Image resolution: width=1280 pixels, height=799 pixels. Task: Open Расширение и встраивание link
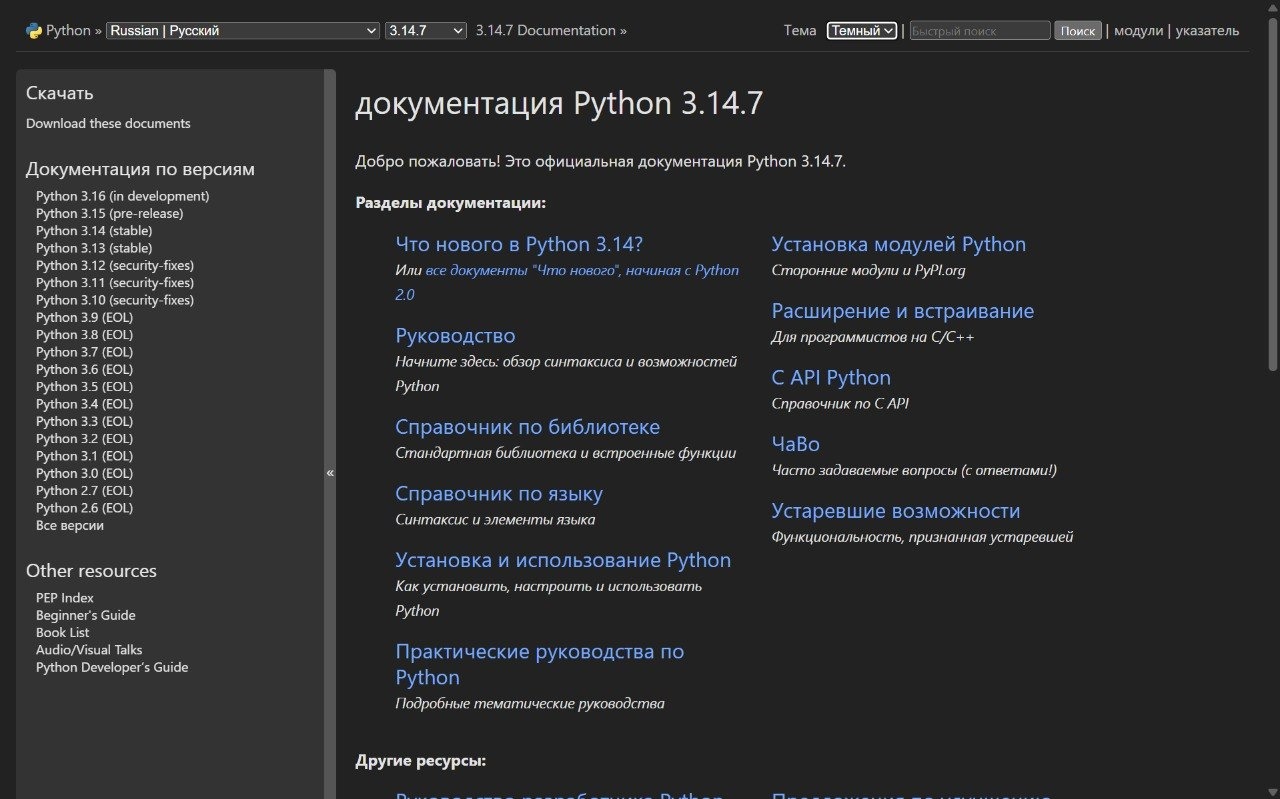pos(903,311)
